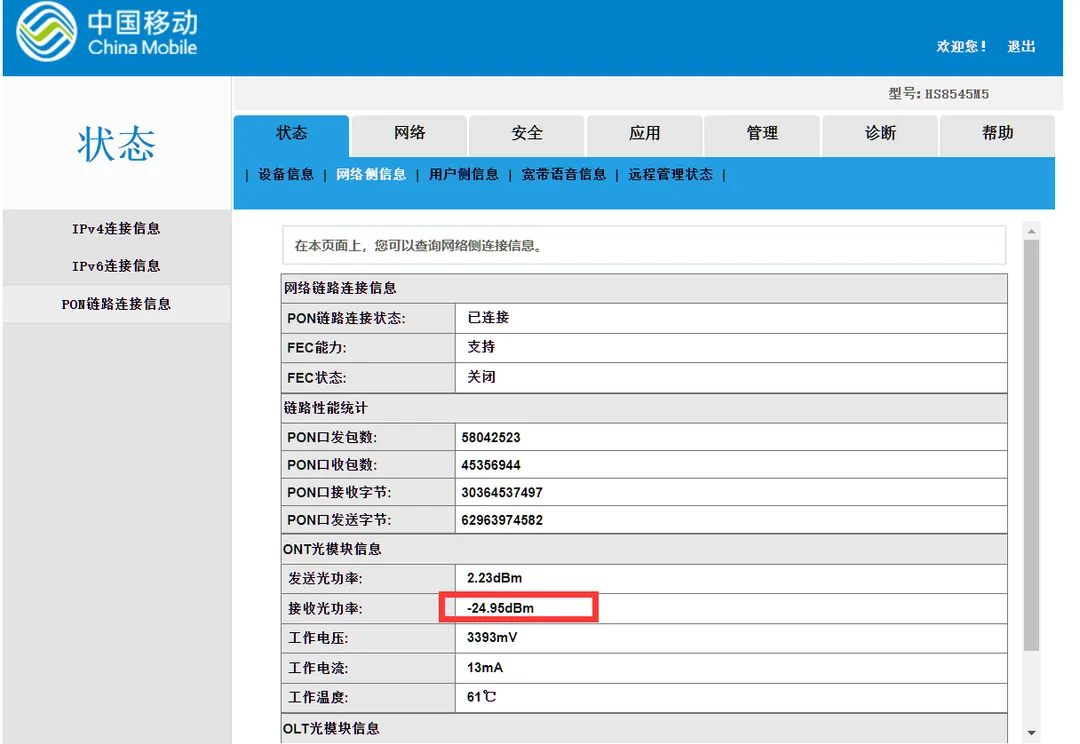Image resolution: width=1080 pixels, height=744 pixels.
Task: Click the FEC状态 value 关闭
Action: (x=481, y=377)
